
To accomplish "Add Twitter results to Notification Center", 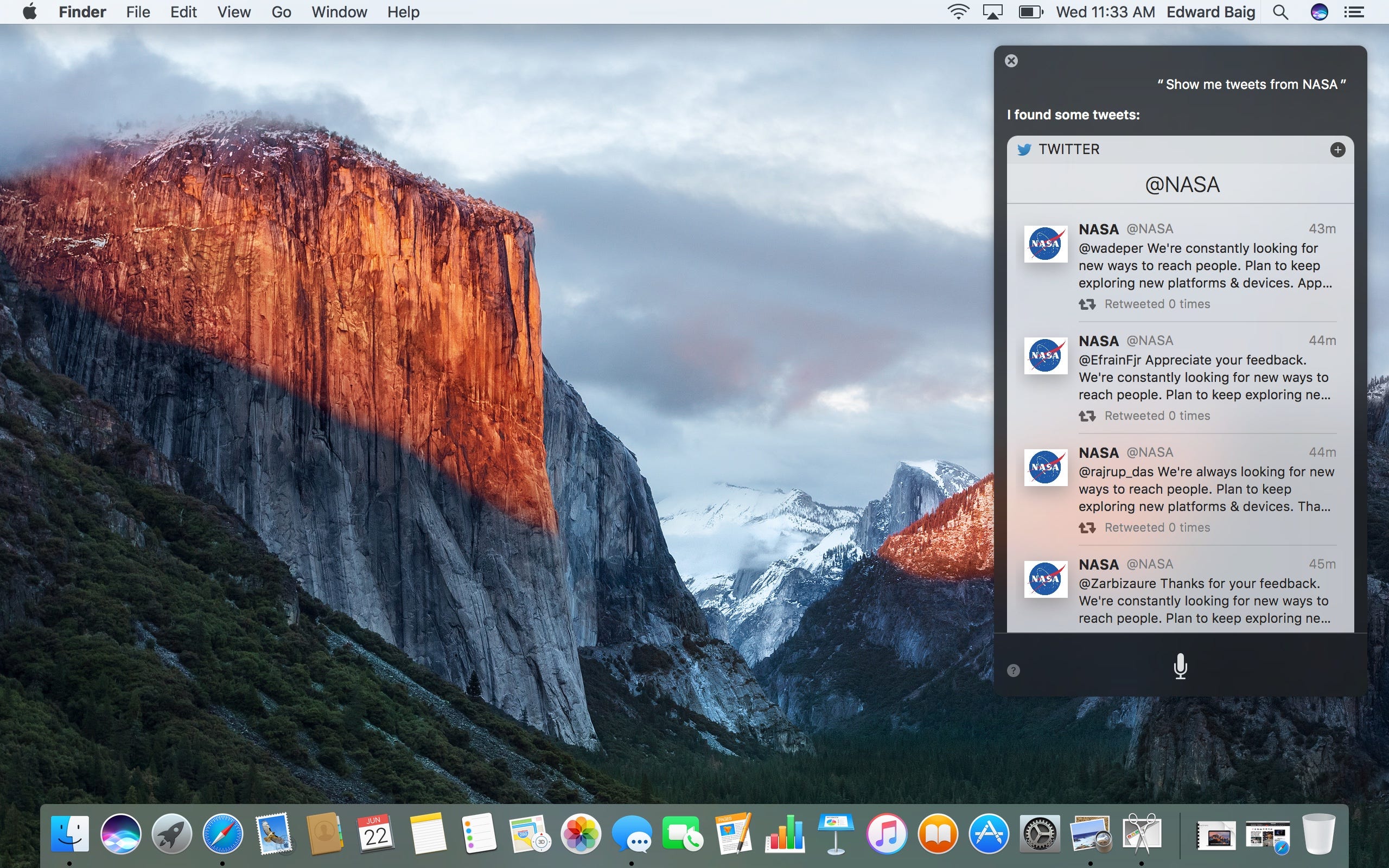I will [1337, 150].
